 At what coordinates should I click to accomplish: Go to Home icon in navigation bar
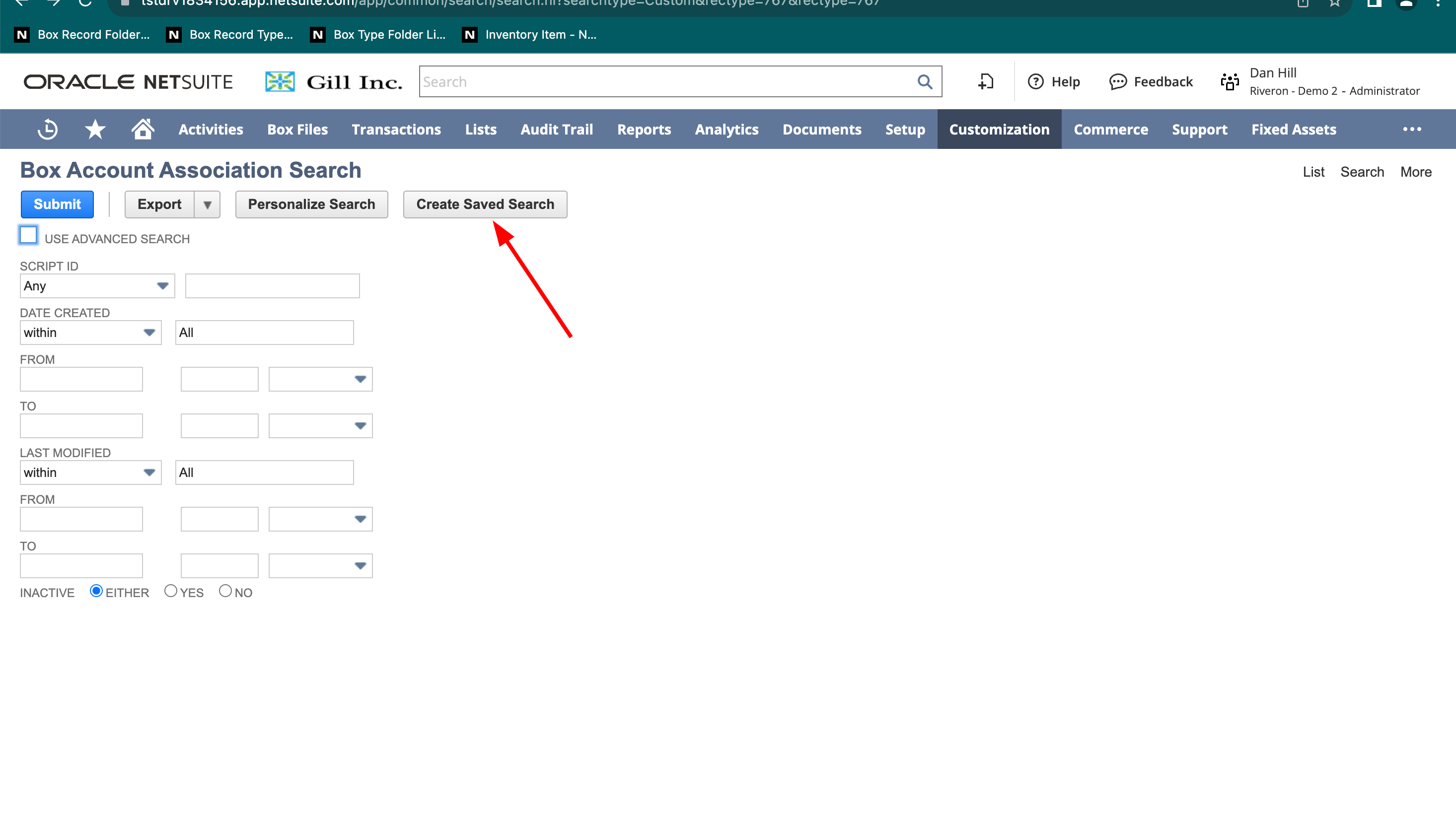coord(143,130)
